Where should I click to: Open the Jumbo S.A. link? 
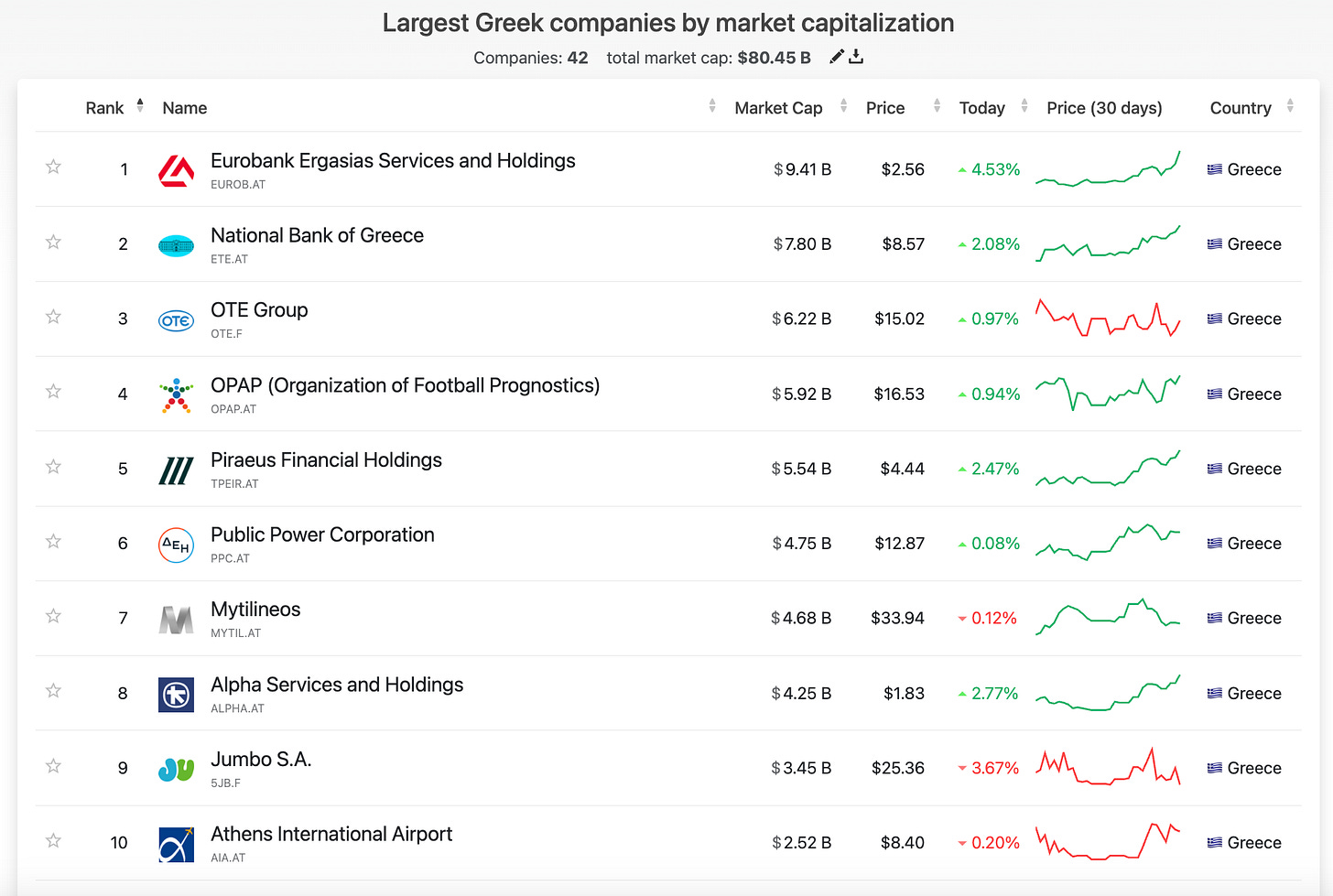[261, 760]
